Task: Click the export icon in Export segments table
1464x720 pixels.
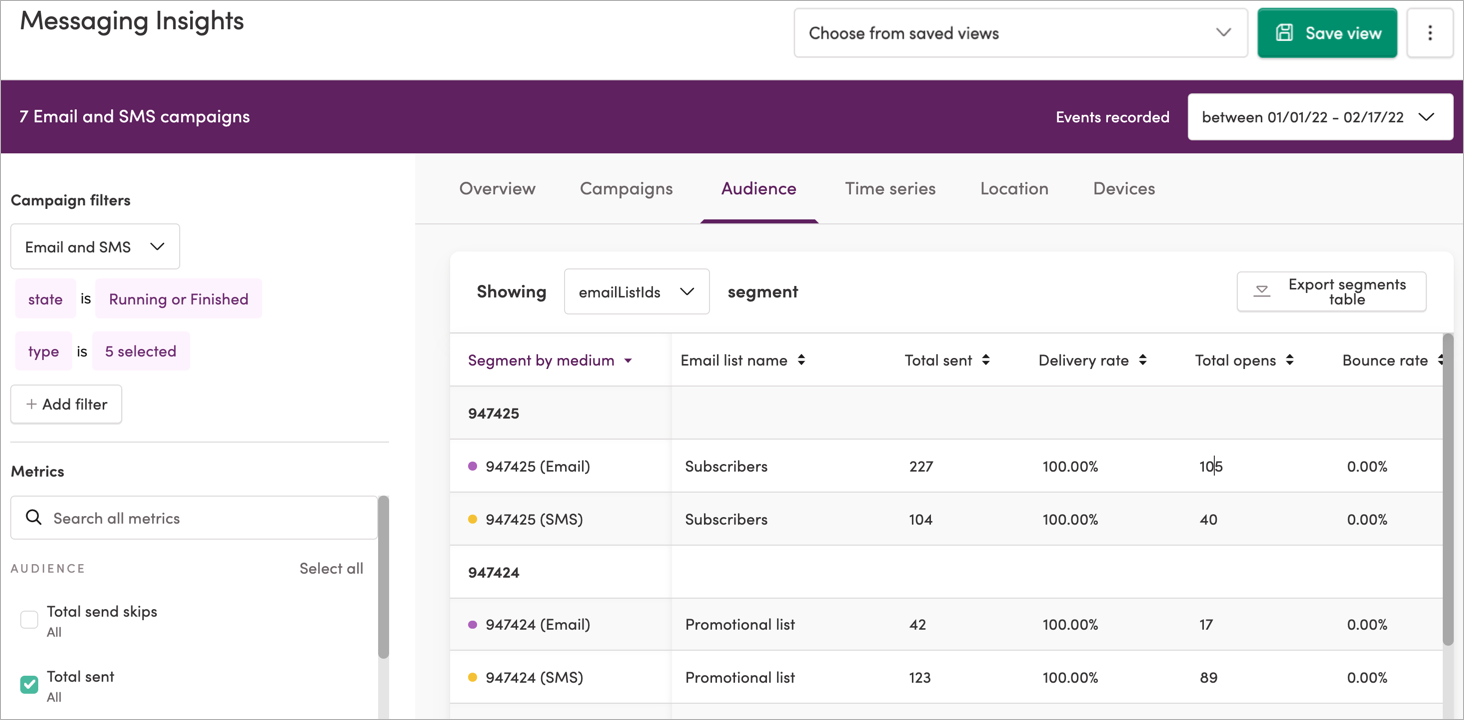Action: tap(1262, 291)
